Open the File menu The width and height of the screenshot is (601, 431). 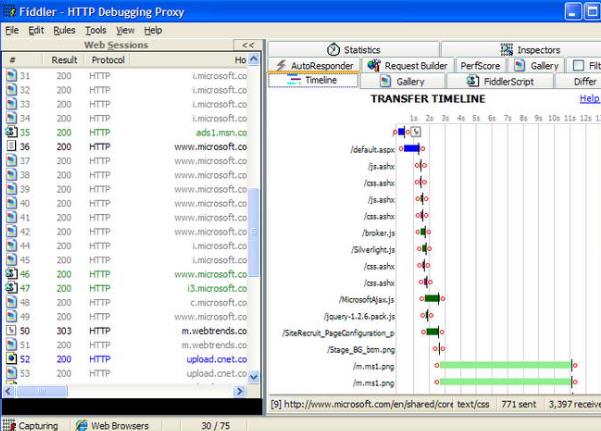12,30
